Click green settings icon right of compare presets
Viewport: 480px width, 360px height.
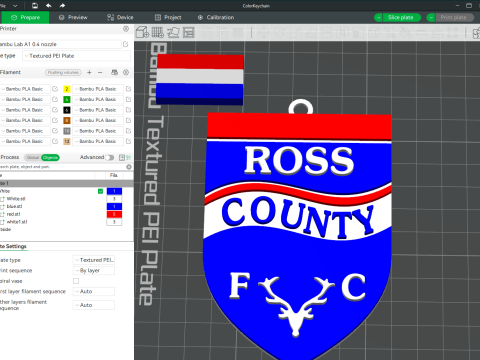tap(129, 157)
